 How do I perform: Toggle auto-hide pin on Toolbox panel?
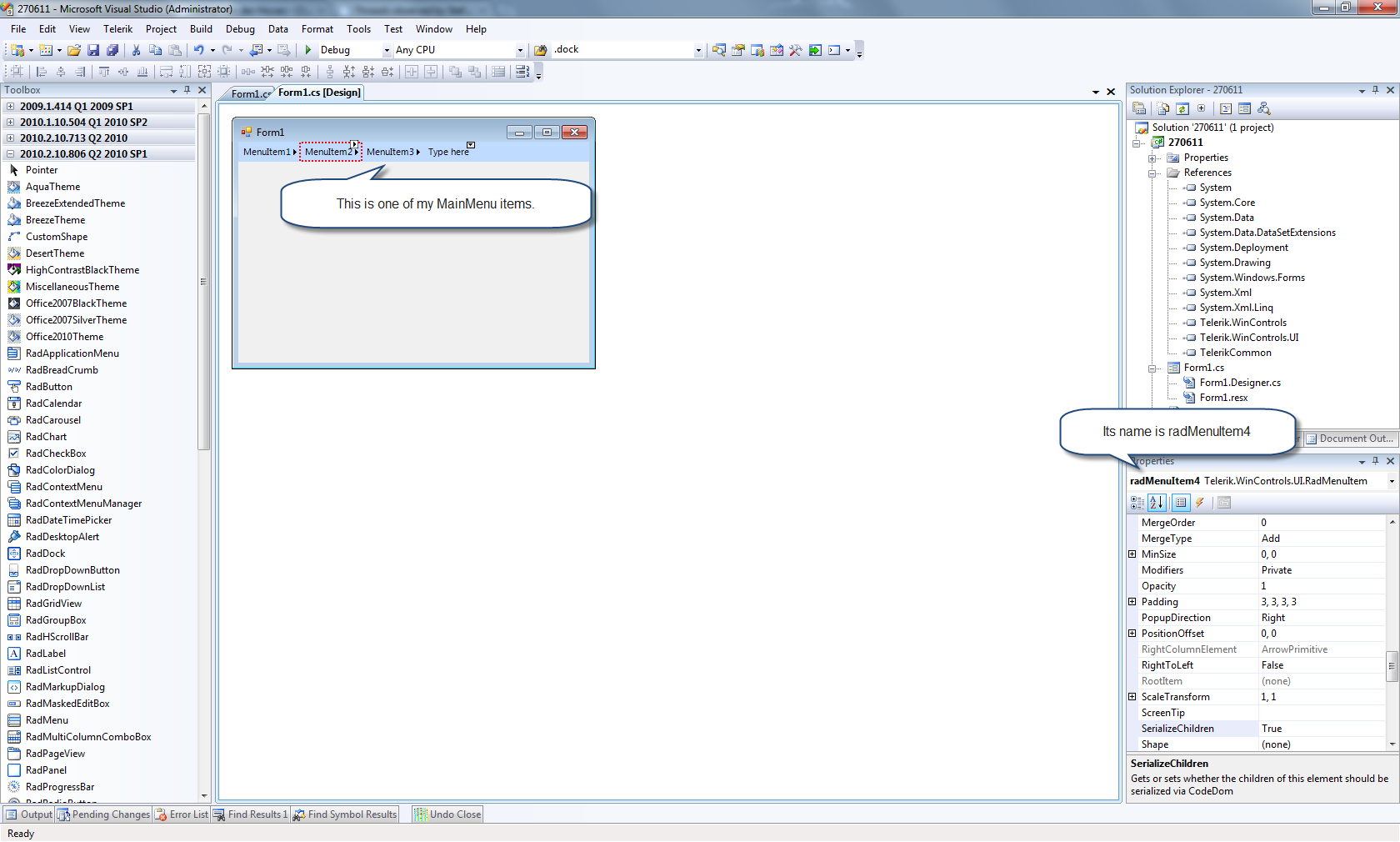pyautogui.click(x=187, y=90)
